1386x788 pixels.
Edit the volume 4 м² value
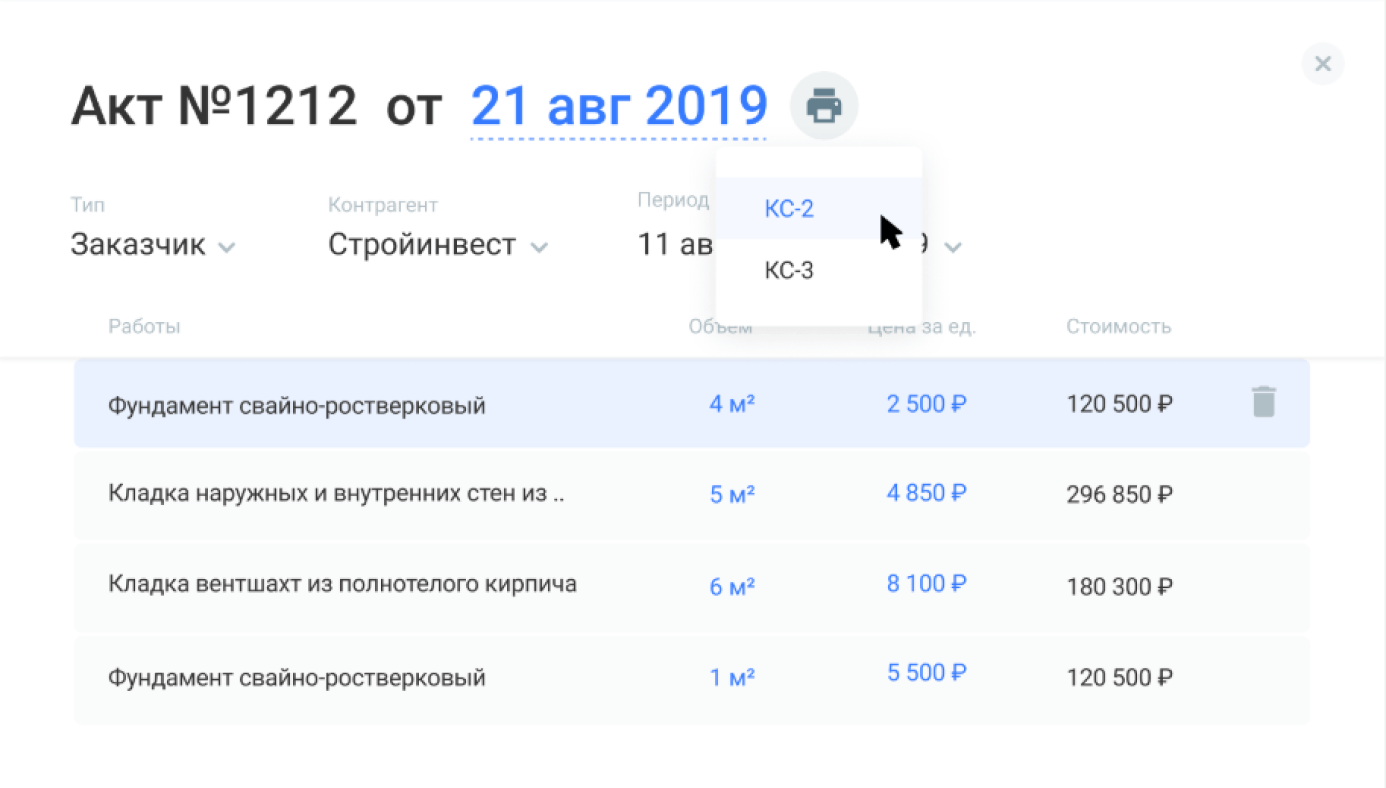click(732, 405)
